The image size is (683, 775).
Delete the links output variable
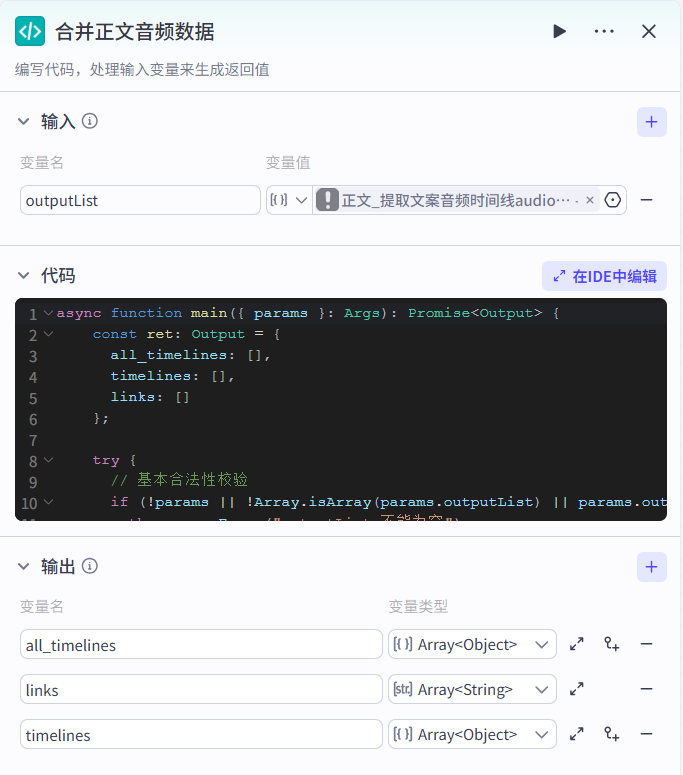coord(647,689)
